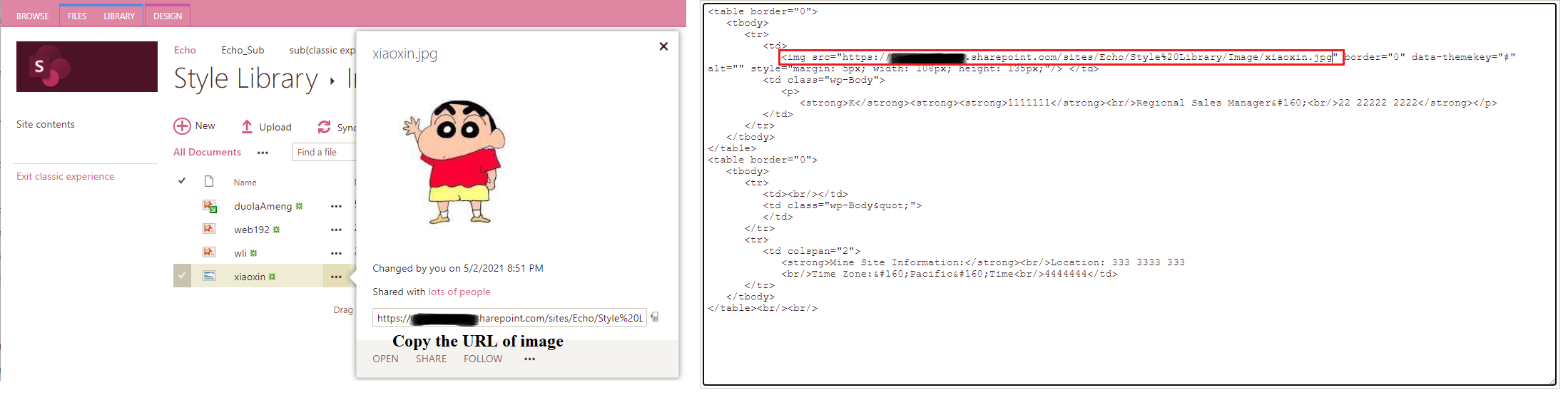Open more actions ellipsis in callout footer
Viewport: 1568px width, 400px height.
[x=529, y=359]
